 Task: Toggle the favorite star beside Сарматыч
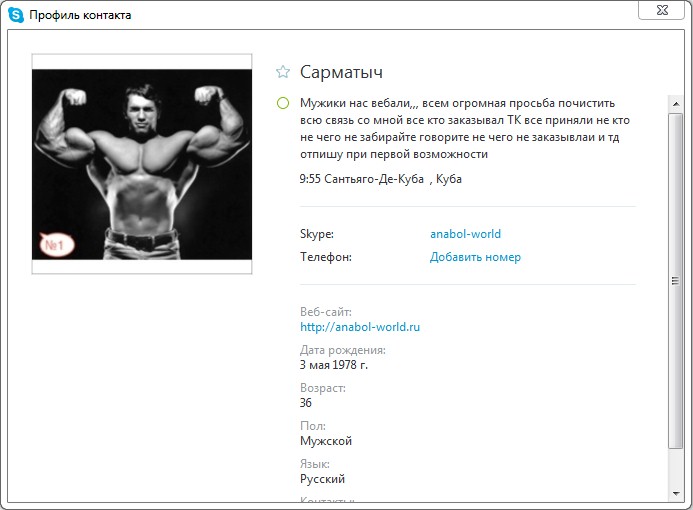coord(283,72)
